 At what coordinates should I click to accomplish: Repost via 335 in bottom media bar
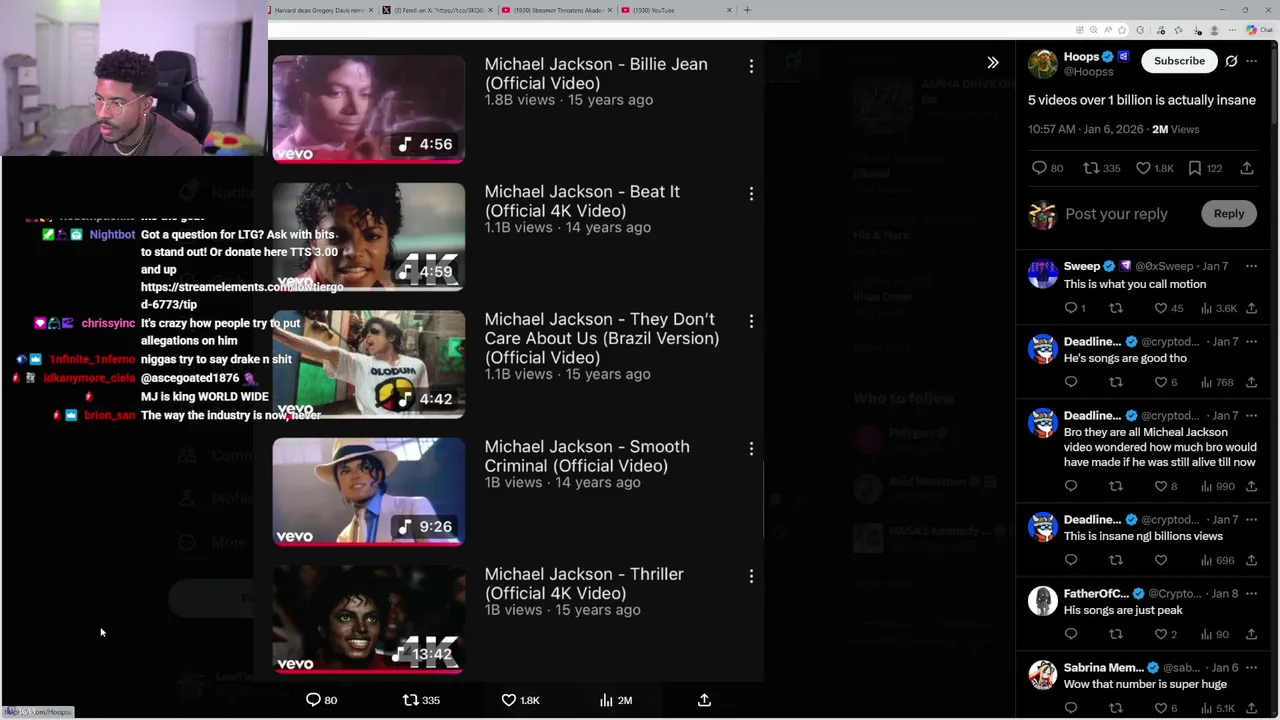[x=421, y=700]
